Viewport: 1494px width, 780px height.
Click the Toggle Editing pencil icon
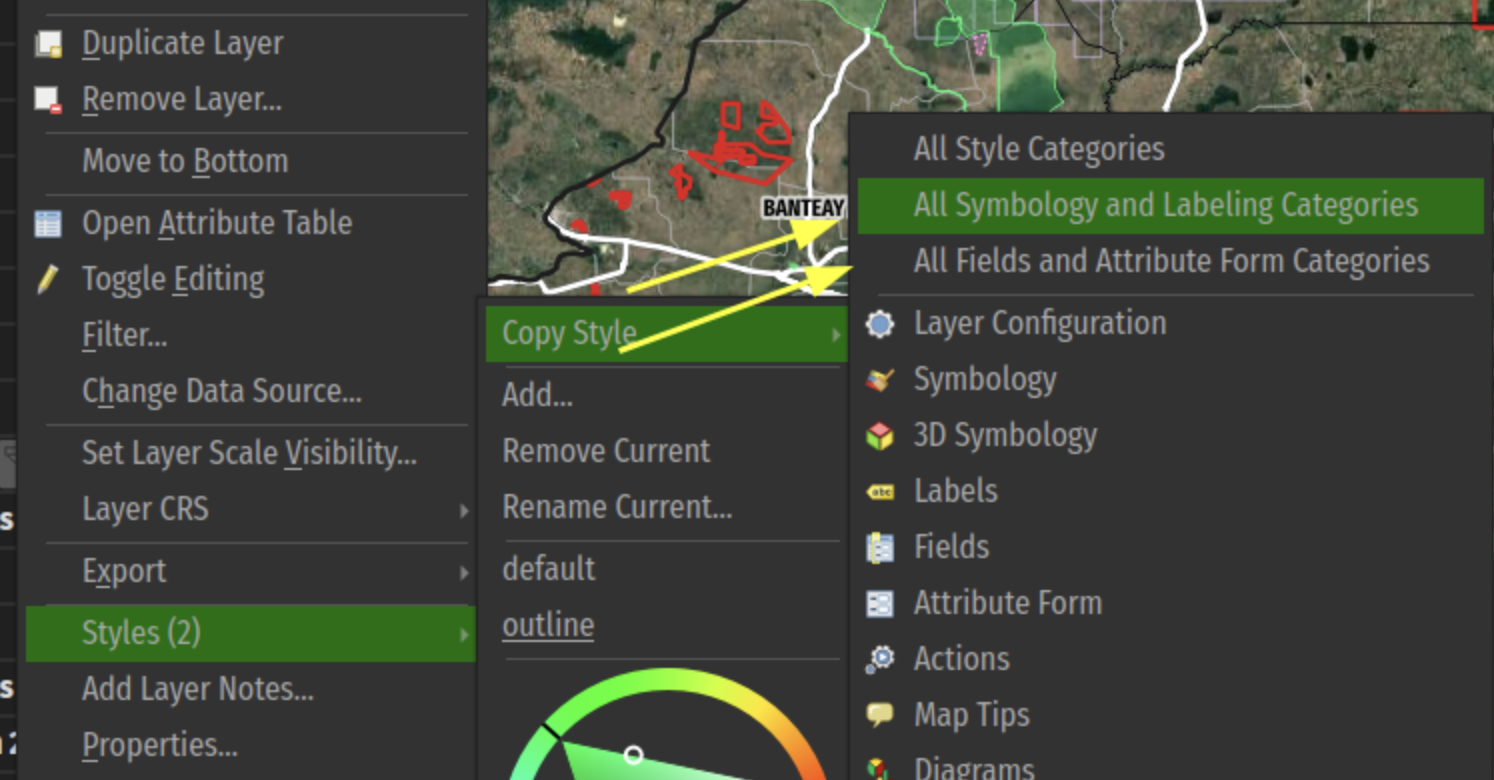click(x=48, y=279)
